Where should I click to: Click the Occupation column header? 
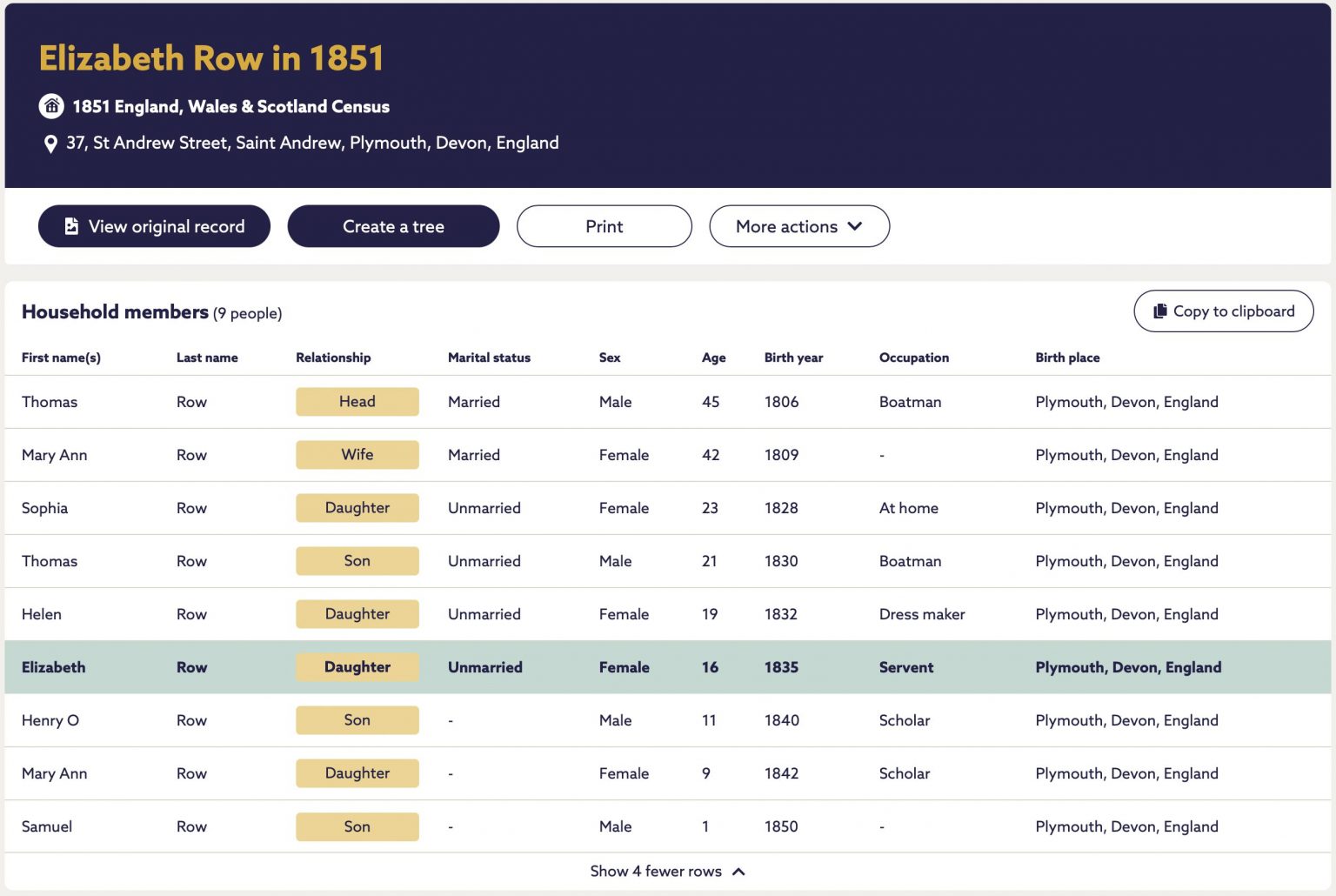(x=914, y=358)
